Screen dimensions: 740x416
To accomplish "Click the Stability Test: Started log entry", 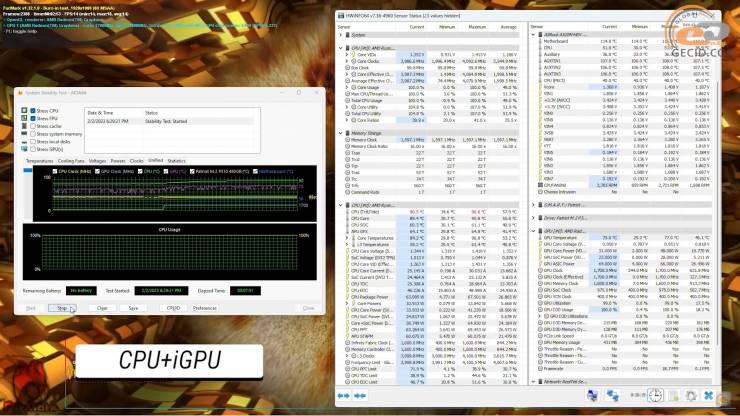I will (x=170, y=121).
